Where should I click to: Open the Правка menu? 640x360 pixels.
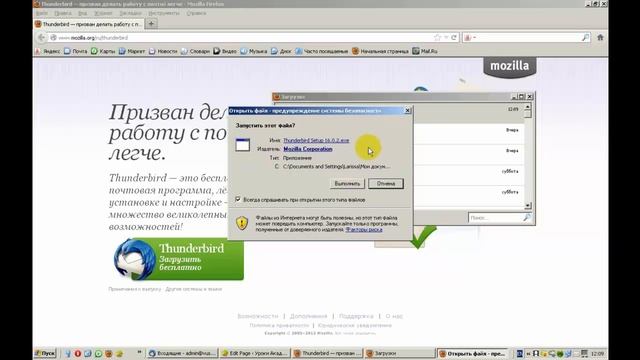[x=63, y=13]
